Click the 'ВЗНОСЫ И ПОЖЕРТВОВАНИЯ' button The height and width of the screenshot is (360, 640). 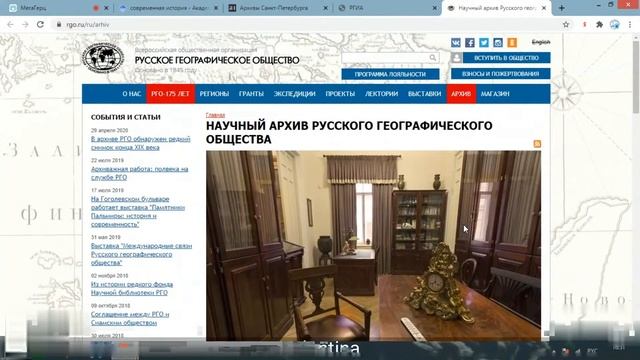click(500, 74)
